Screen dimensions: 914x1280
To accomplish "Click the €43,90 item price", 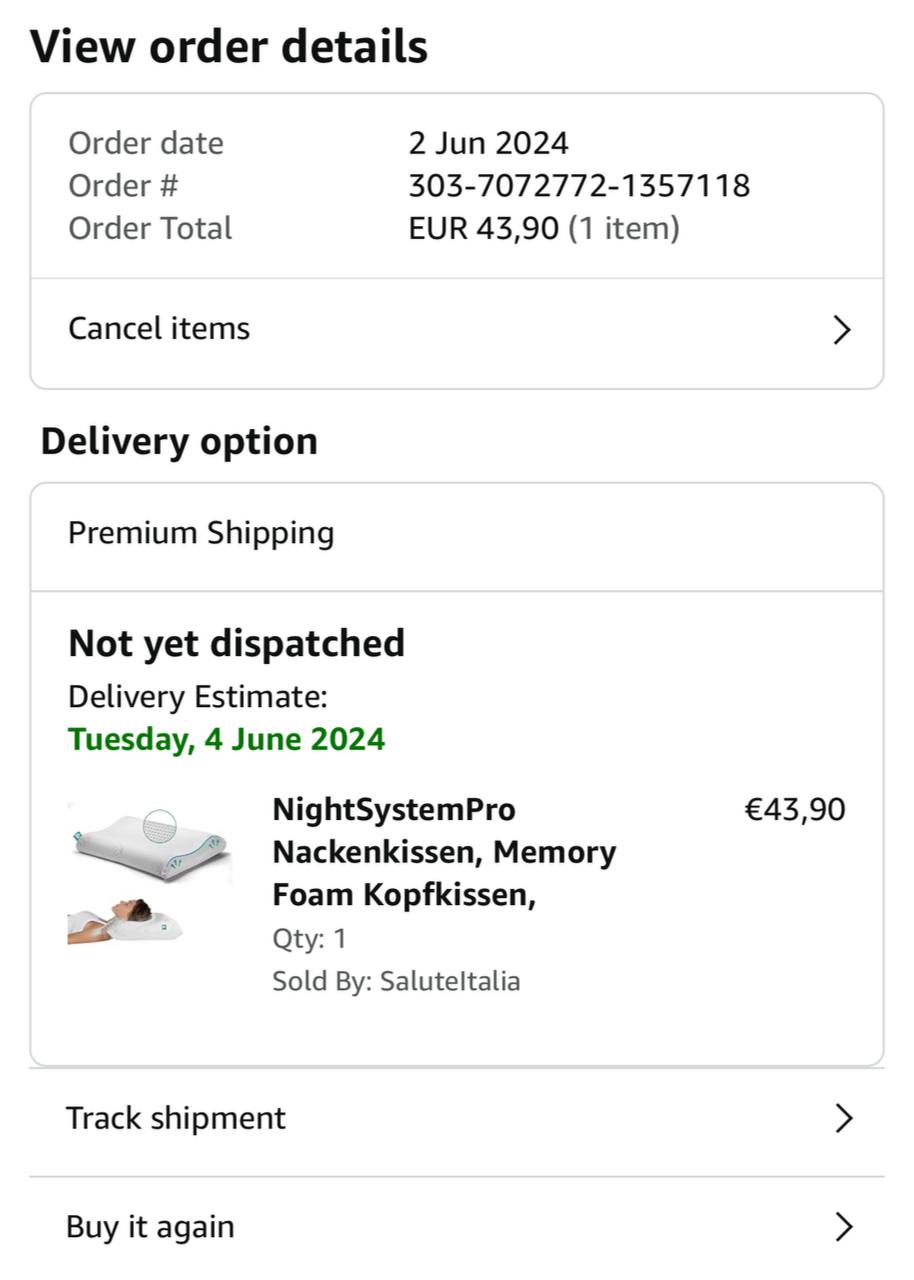I will coord(795,810).
